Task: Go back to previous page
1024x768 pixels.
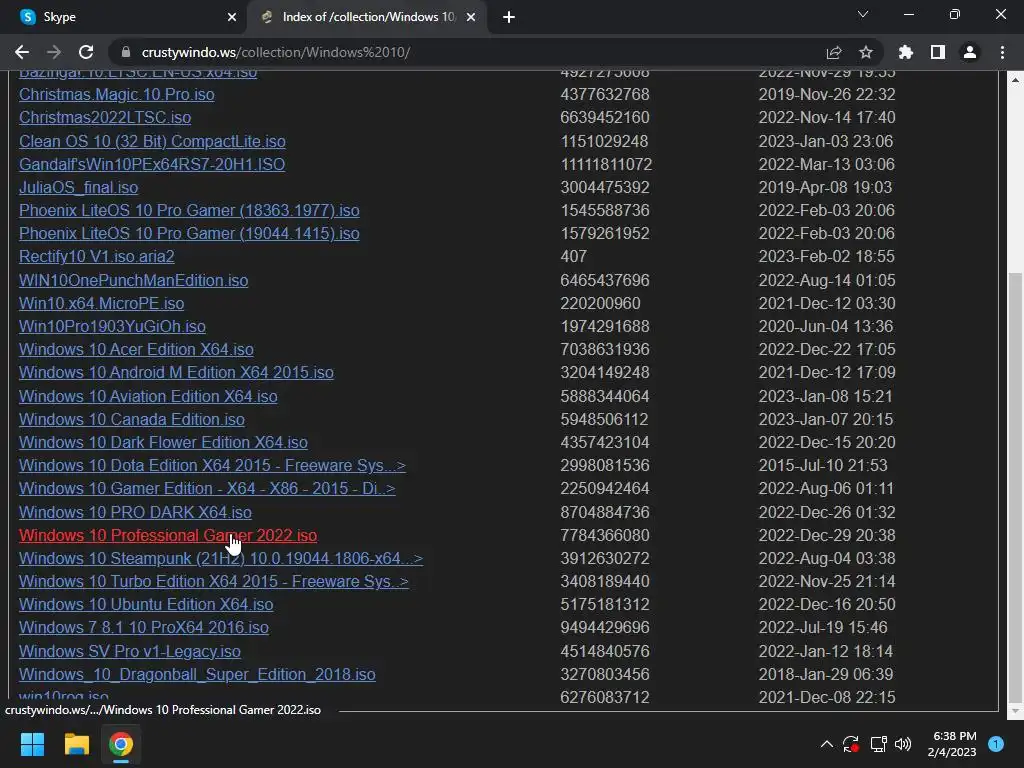Action: point(22,52)
